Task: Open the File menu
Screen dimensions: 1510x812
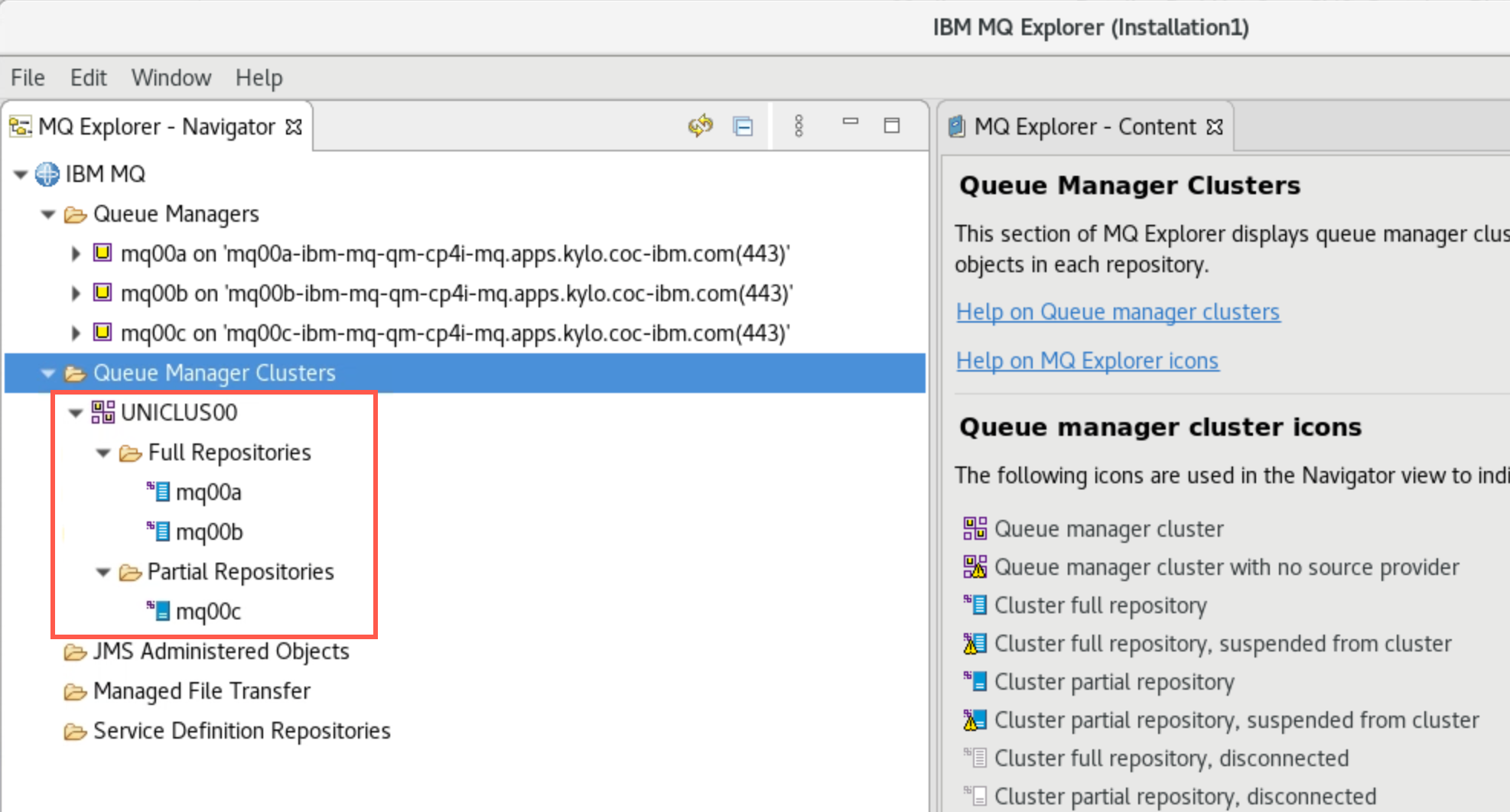Action: click(28, 78)
